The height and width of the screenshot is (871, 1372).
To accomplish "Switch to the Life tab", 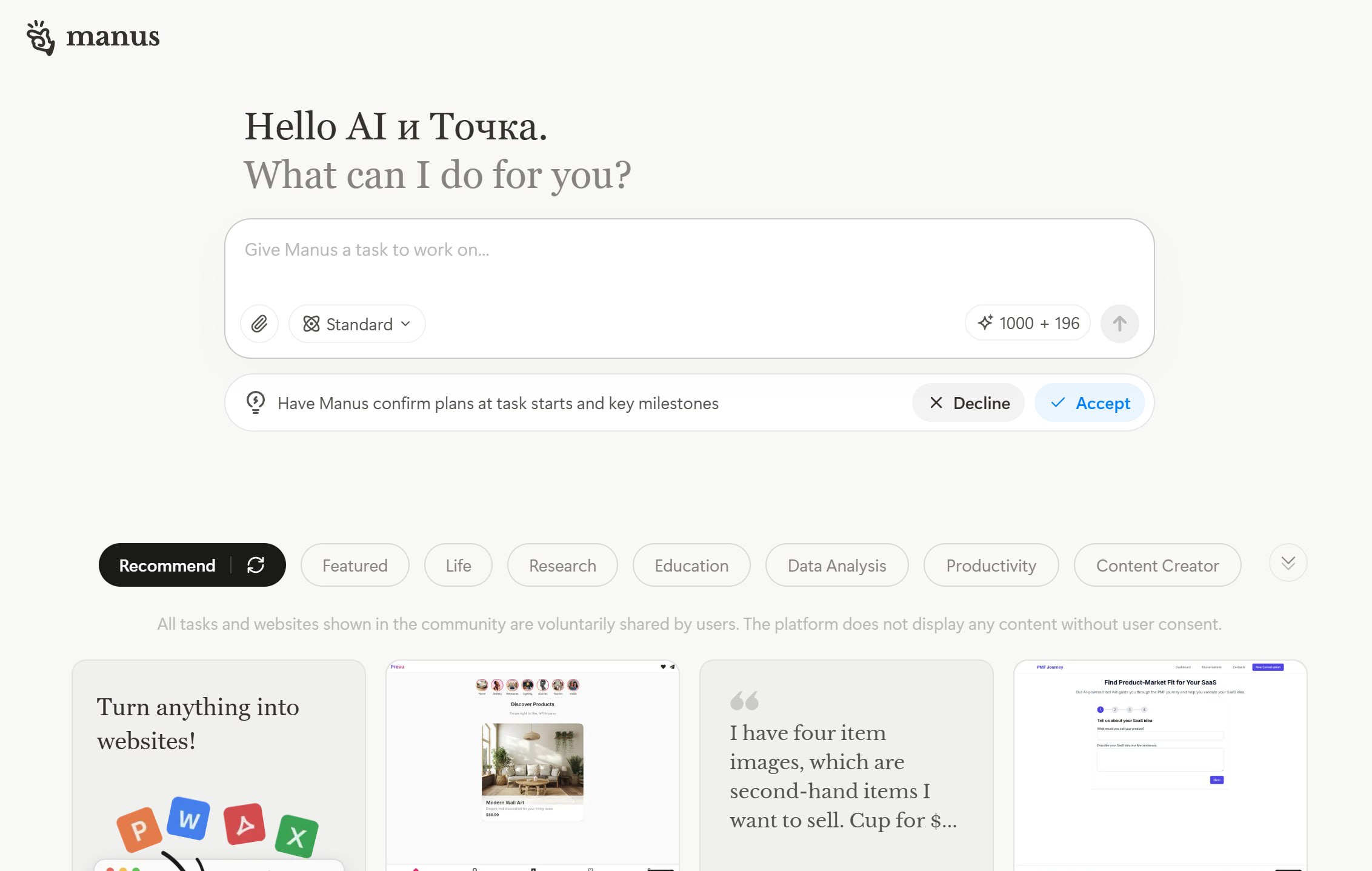I will (x=458, y=565).
